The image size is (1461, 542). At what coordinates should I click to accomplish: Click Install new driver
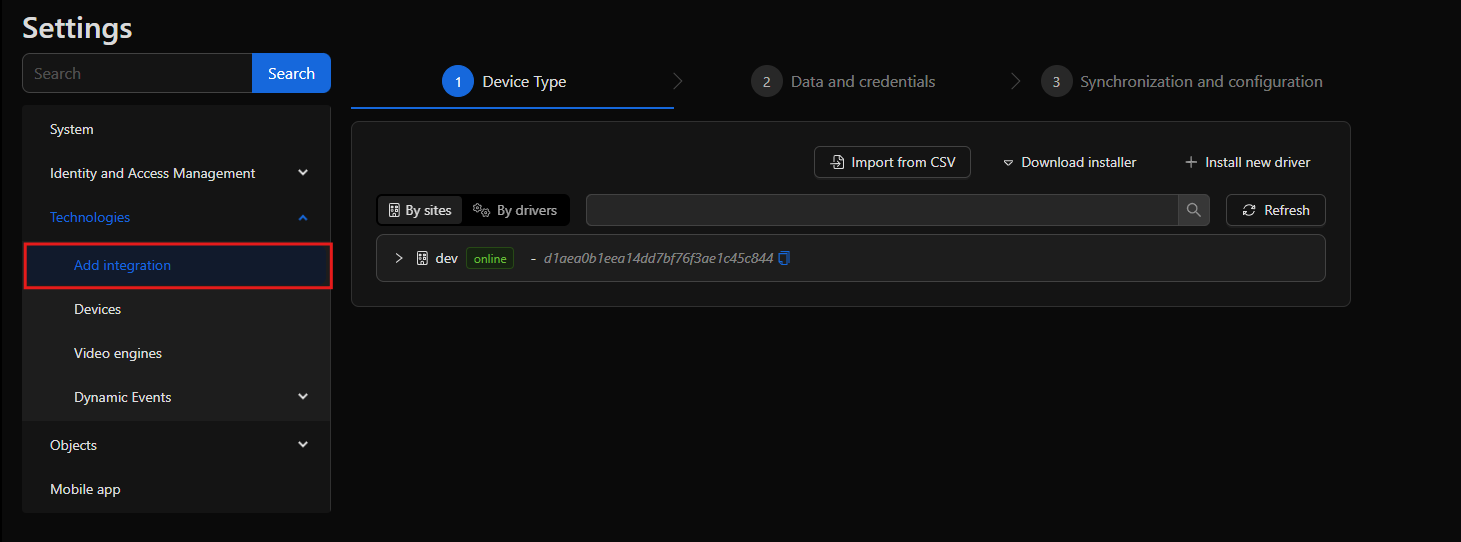(1247, 162)
